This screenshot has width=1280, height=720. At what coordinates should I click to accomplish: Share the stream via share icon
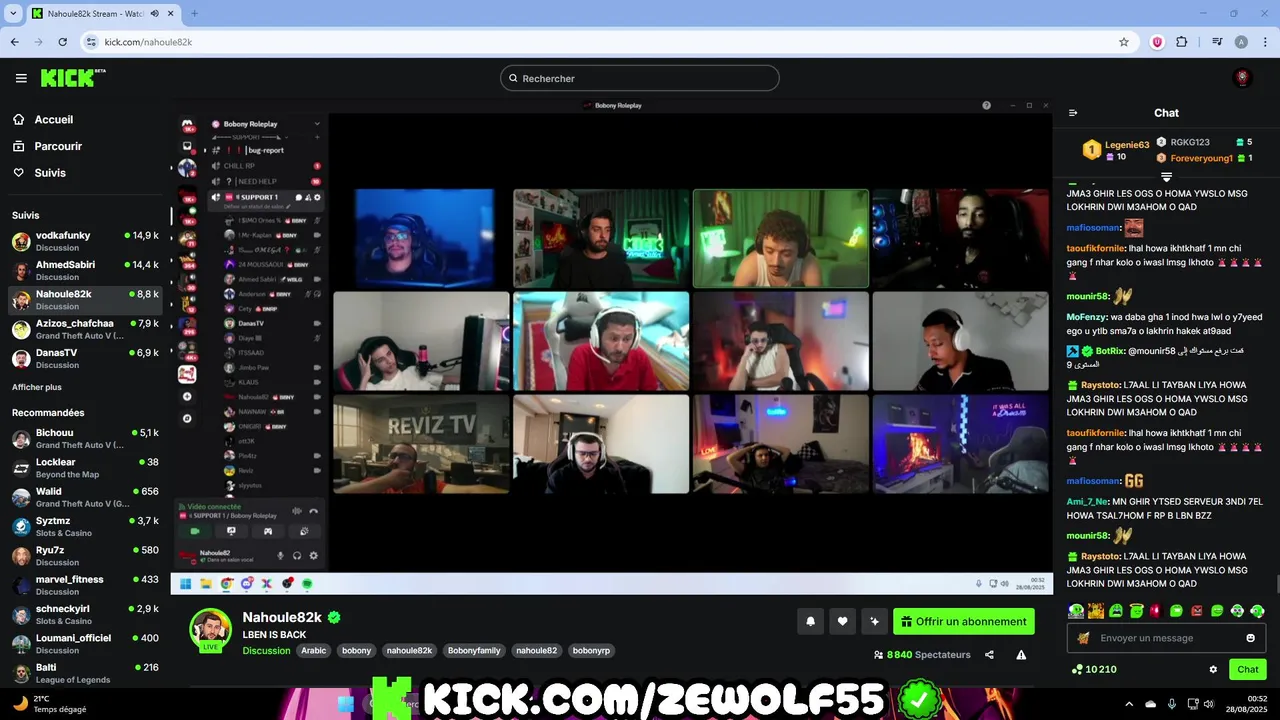(989, 655)
